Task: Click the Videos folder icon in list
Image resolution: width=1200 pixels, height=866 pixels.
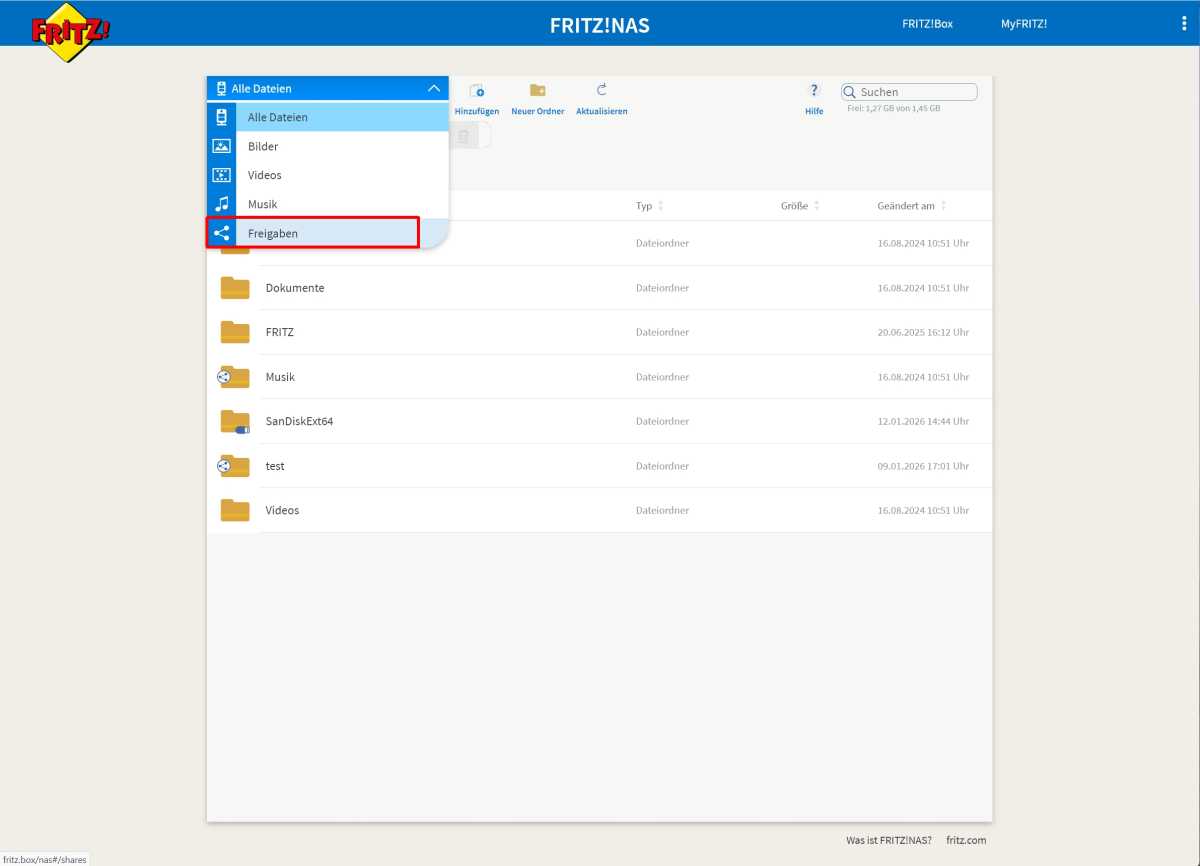Action: pos(235,510)
